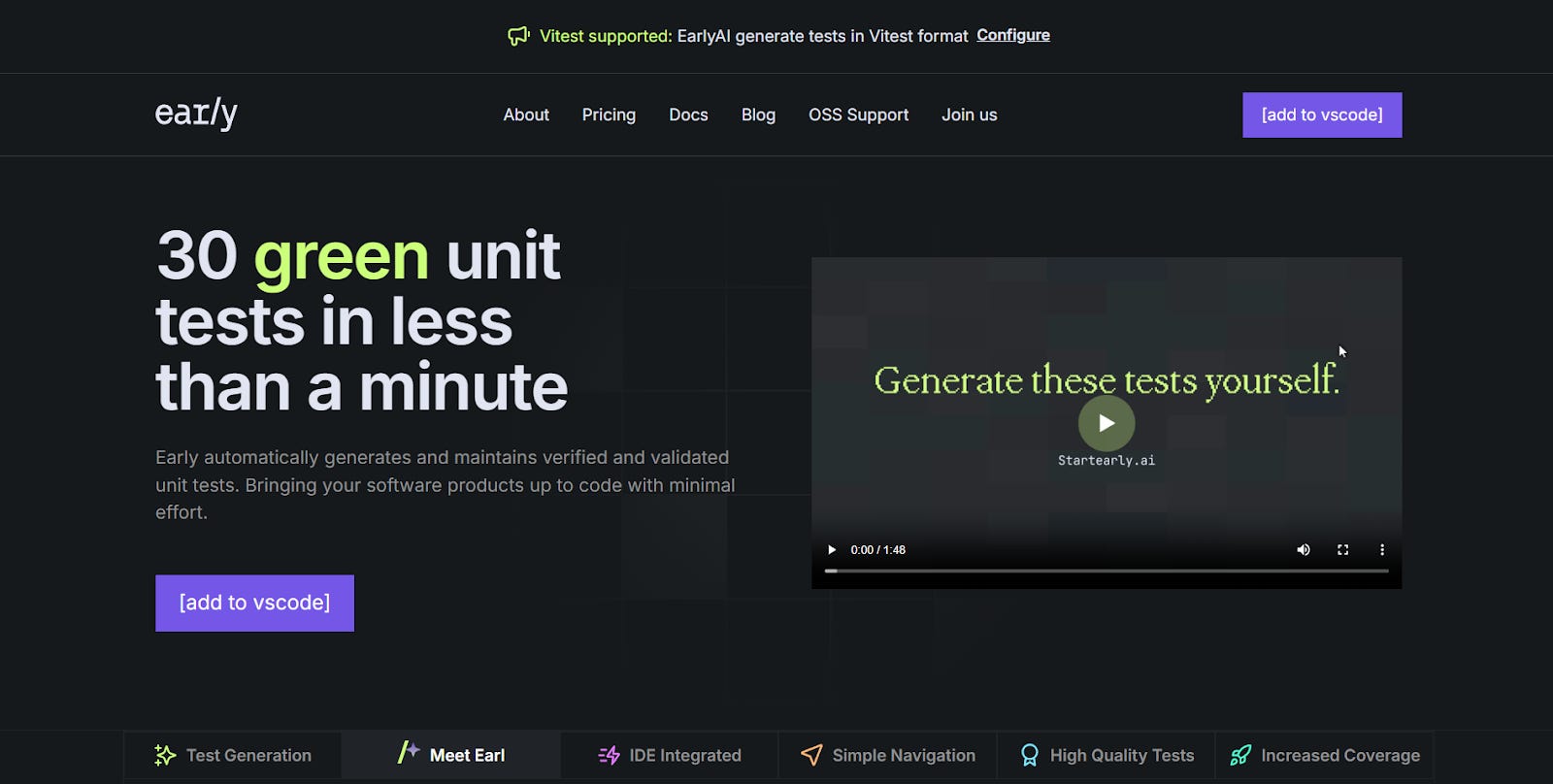Click 'Generate these tests yourself.' video text
This screenshot has height=784, width=1553.
pyautogui.click(x=1107, y=380)
